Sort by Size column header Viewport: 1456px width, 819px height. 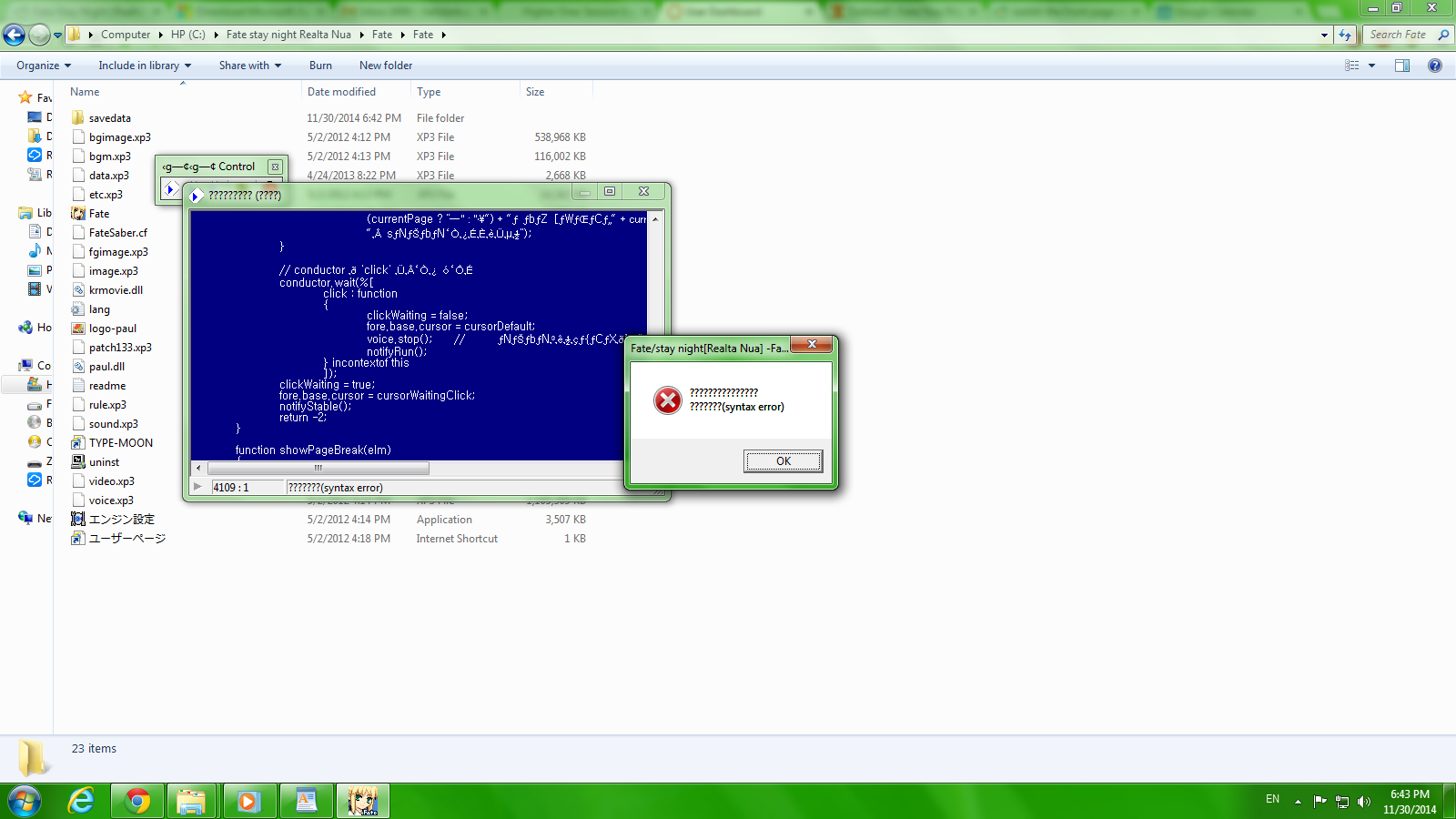535,92
